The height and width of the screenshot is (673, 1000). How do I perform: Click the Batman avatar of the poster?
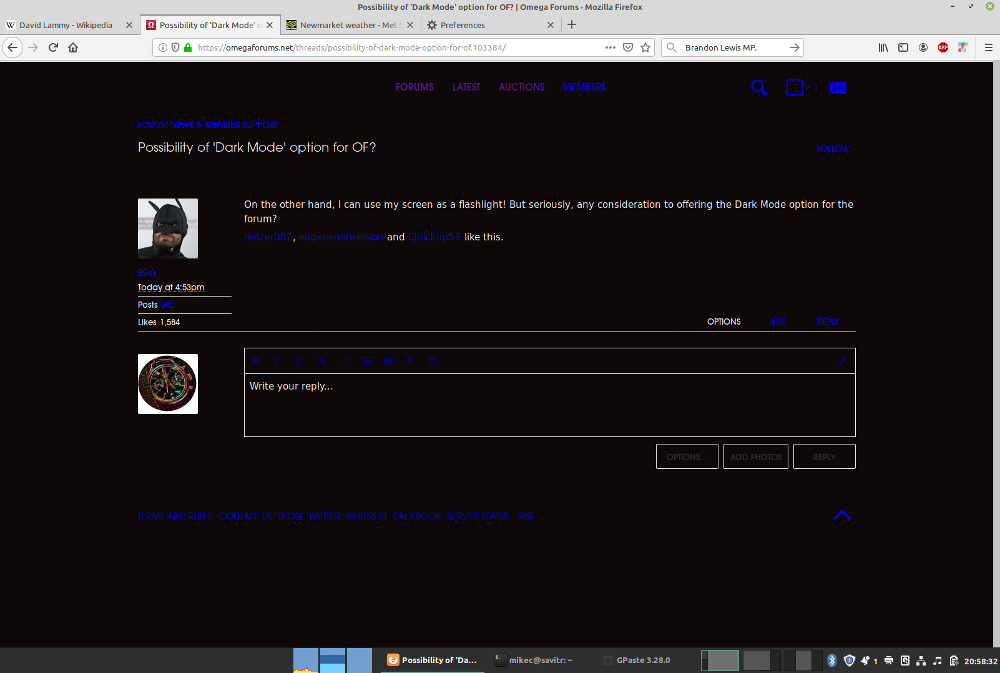tap(167, 229)
